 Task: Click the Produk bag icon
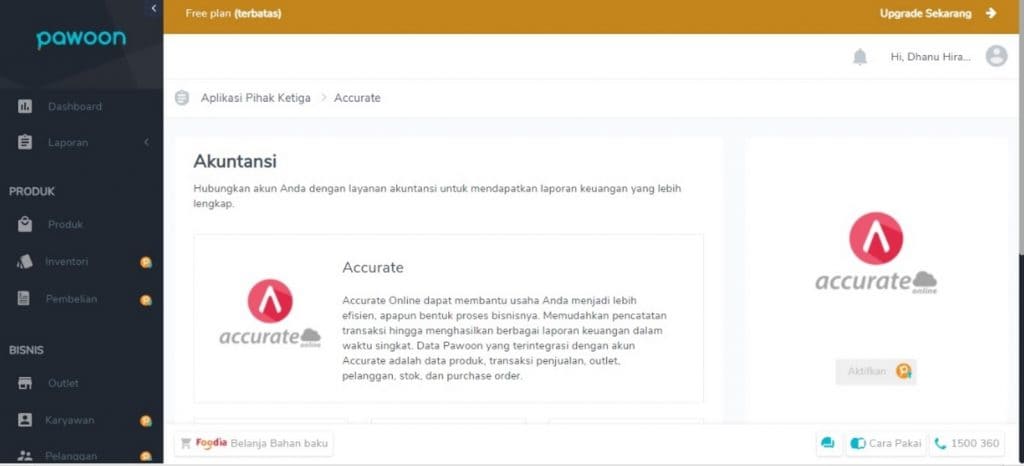(x=25, y=225)
